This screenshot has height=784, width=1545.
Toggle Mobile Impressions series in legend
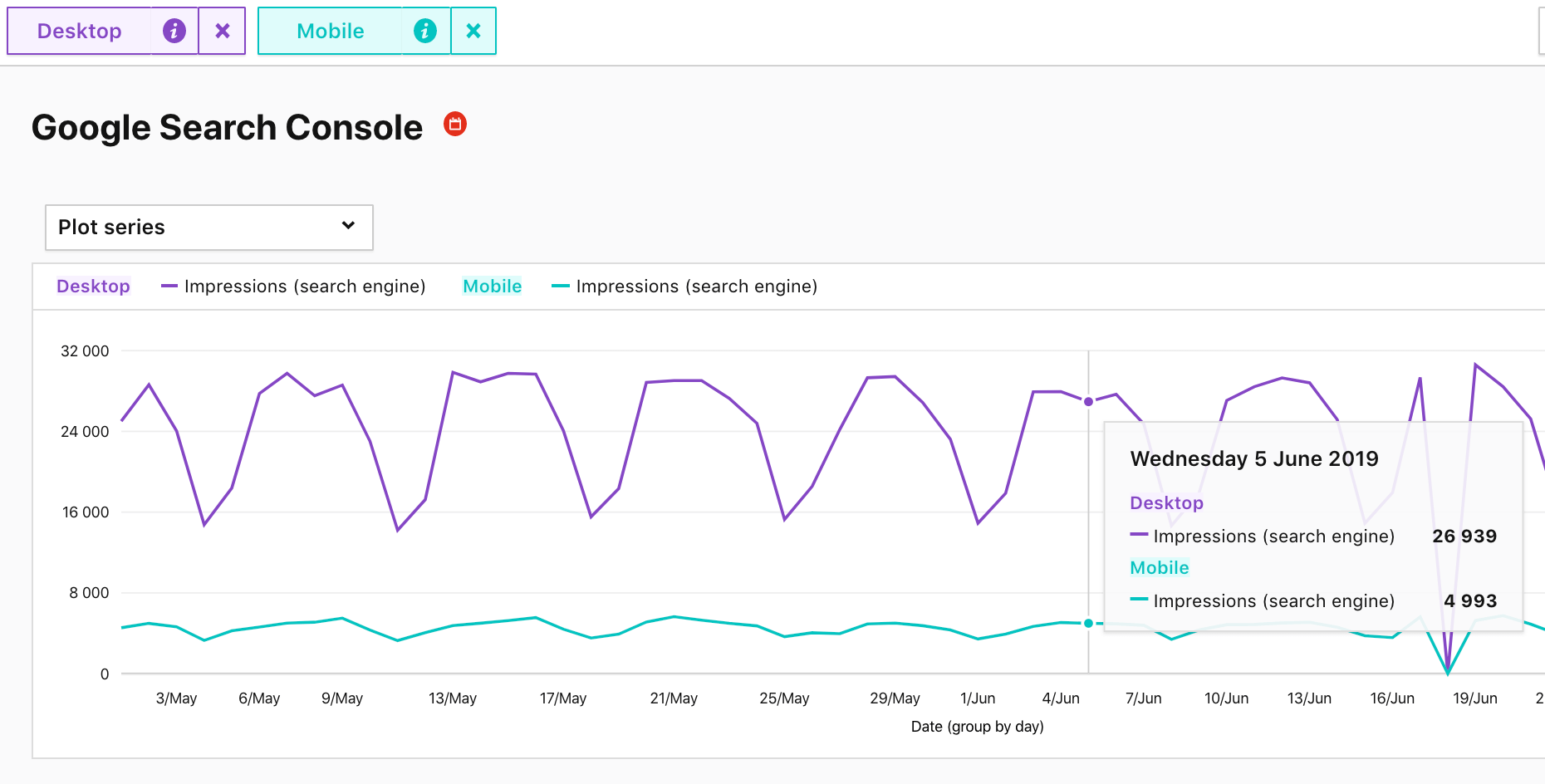[x=696, y=287]
